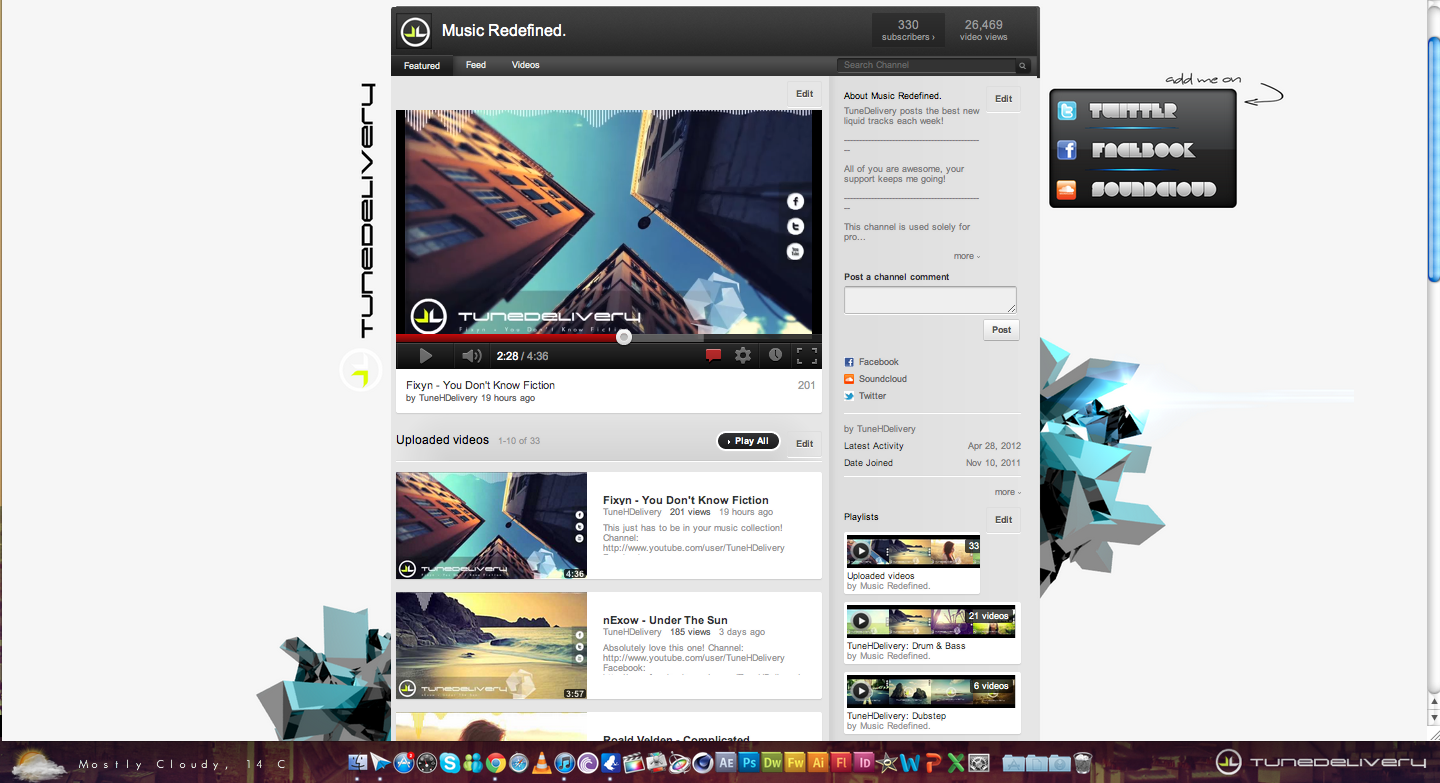
Task: Launch Illustrator from the dock
Action: (x=818, y=763)
